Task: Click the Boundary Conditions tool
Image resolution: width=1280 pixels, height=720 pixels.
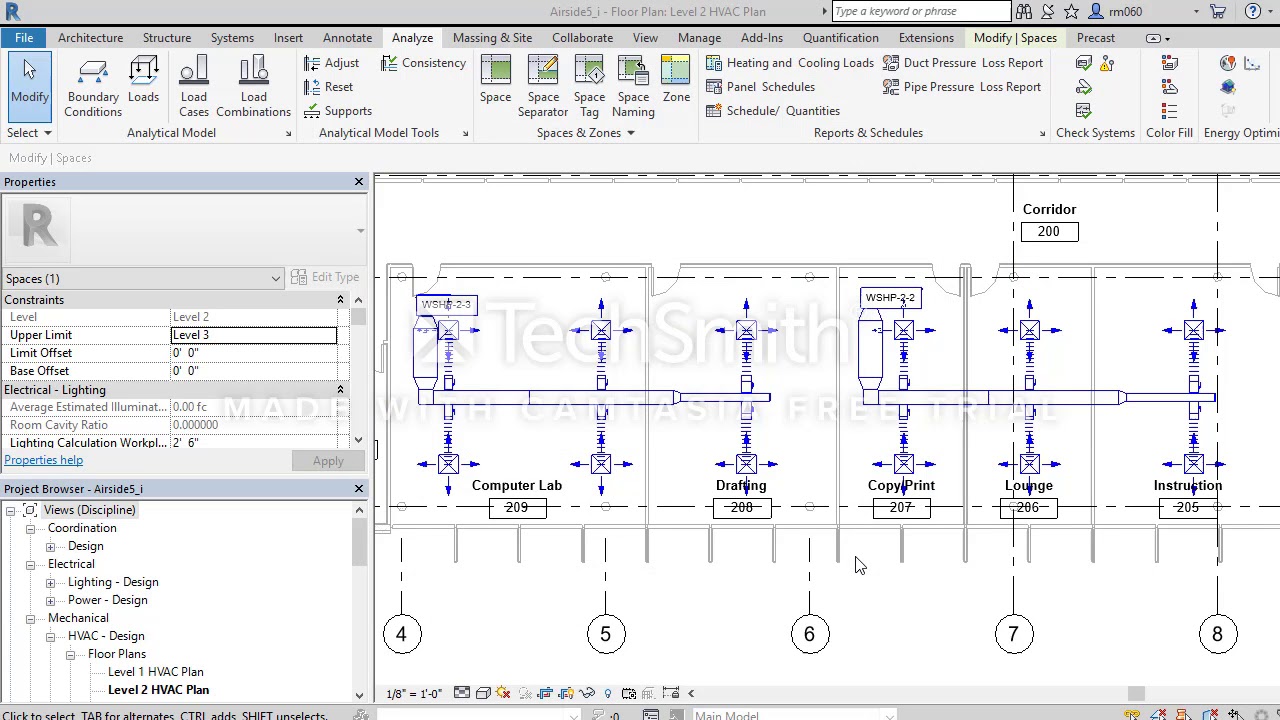Action: 93,86
